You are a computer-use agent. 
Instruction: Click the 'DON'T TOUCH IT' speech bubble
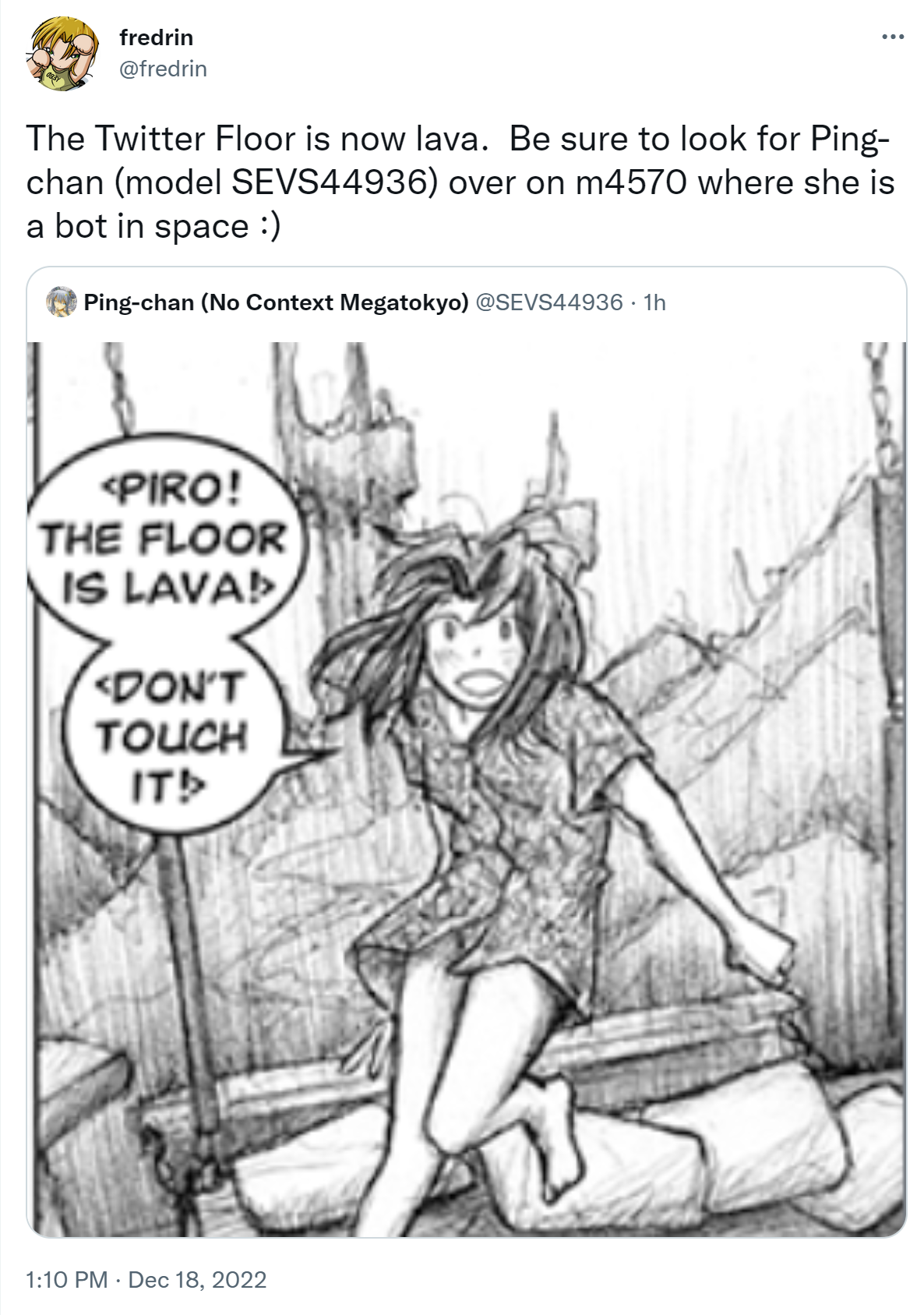click(171, 737)
